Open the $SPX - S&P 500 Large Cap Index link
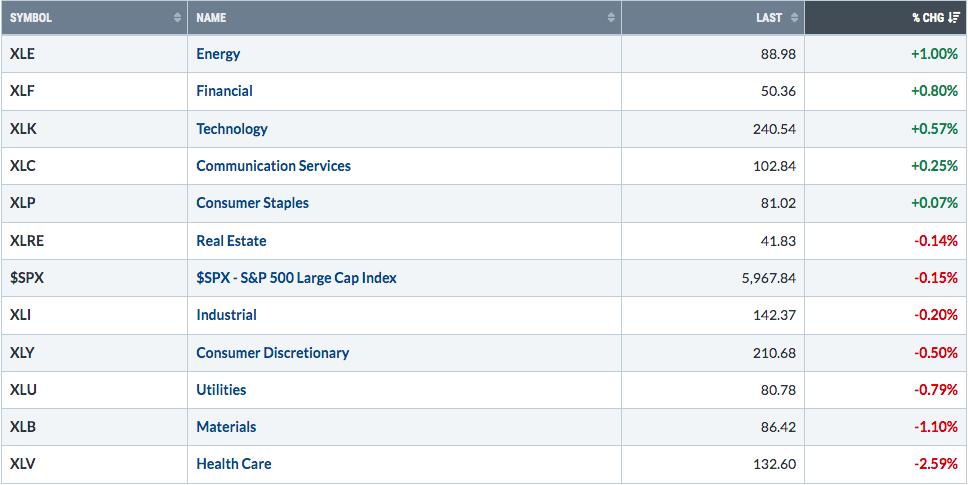The width and height of the screenshot is (968, 485). 296,278
